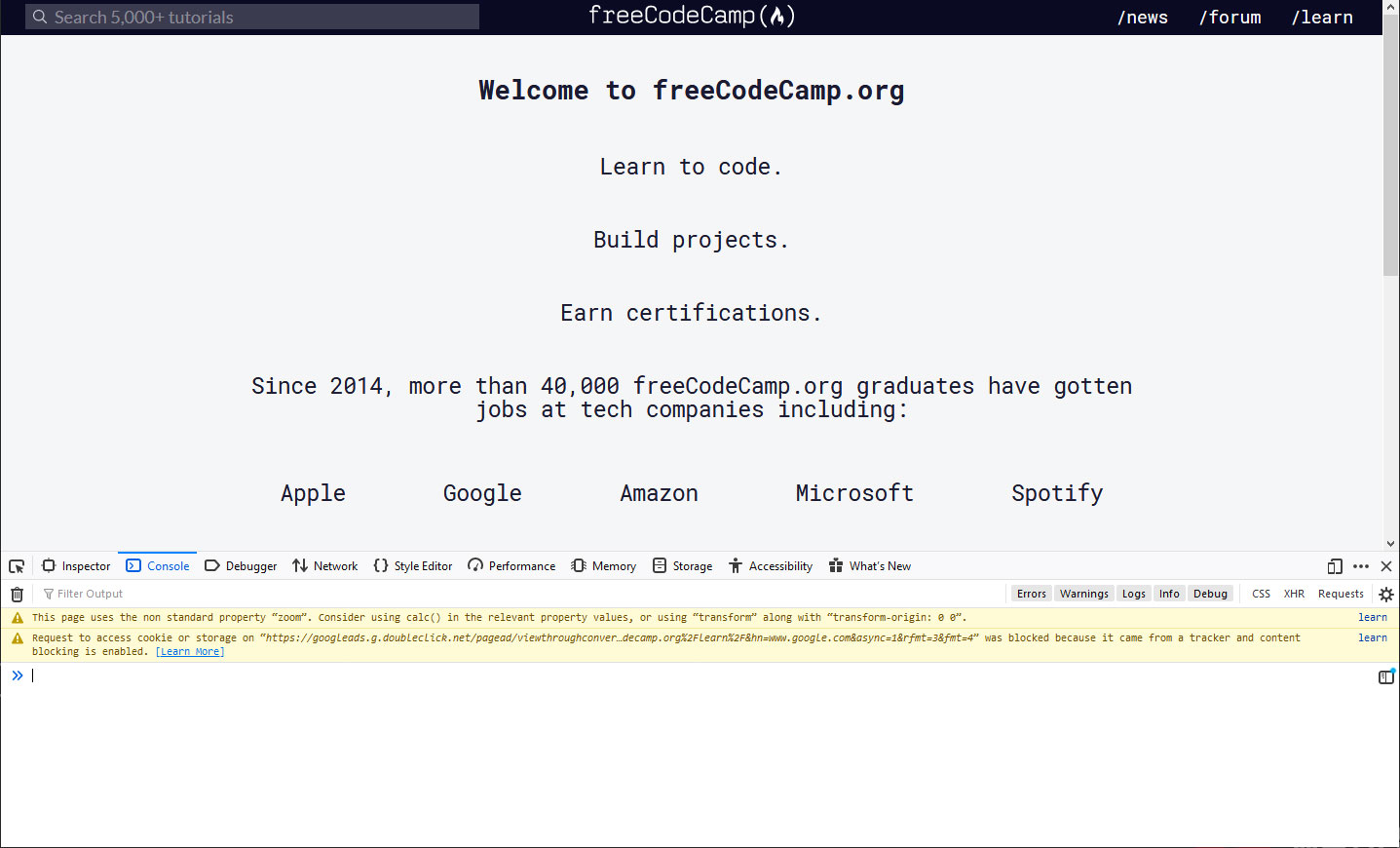Screen dimensions: 1400x848
Task: Activate the element picker tool in DevTools
Action: [16, 565]
